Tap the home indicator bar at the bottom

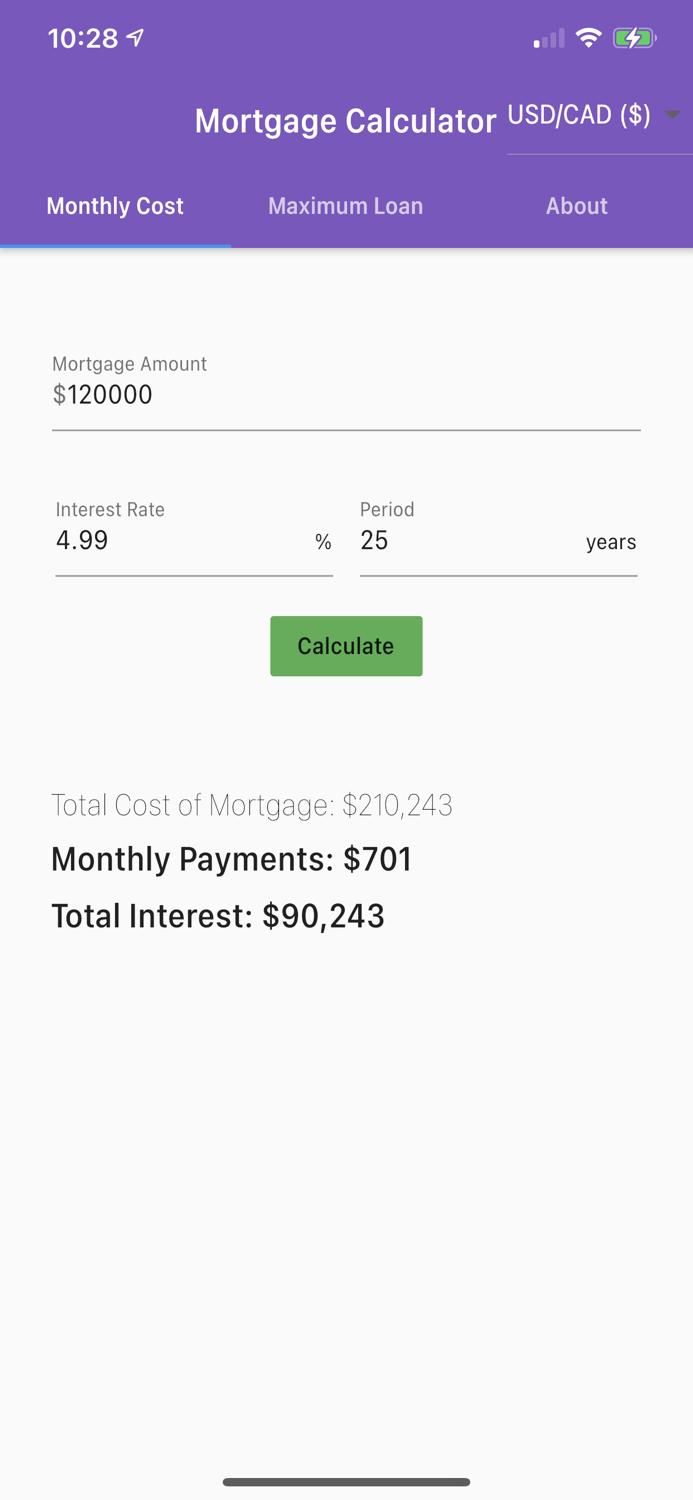[x=346, y=1482]
